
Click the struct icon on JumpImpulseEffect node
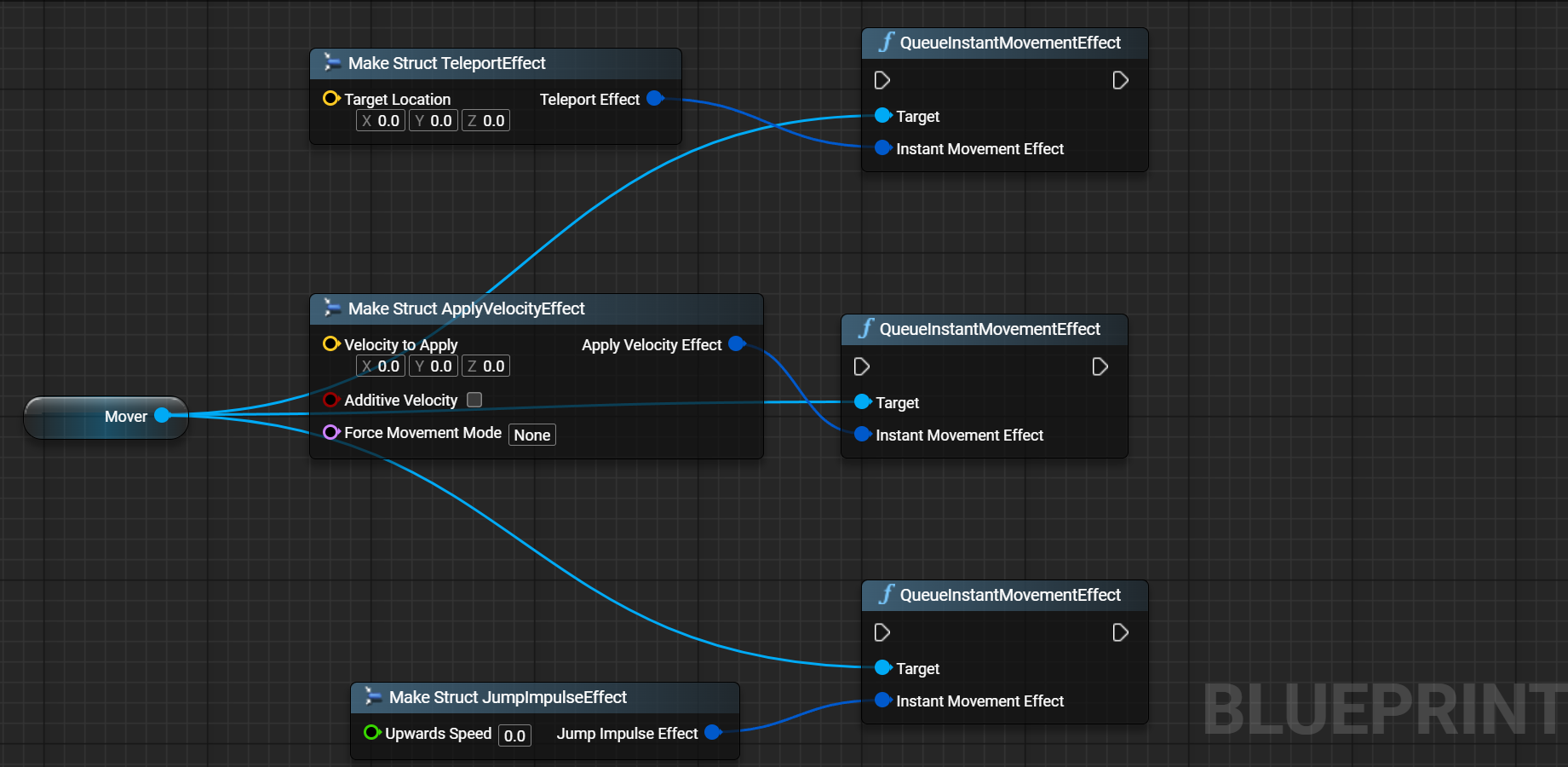(x=373, y=696)
